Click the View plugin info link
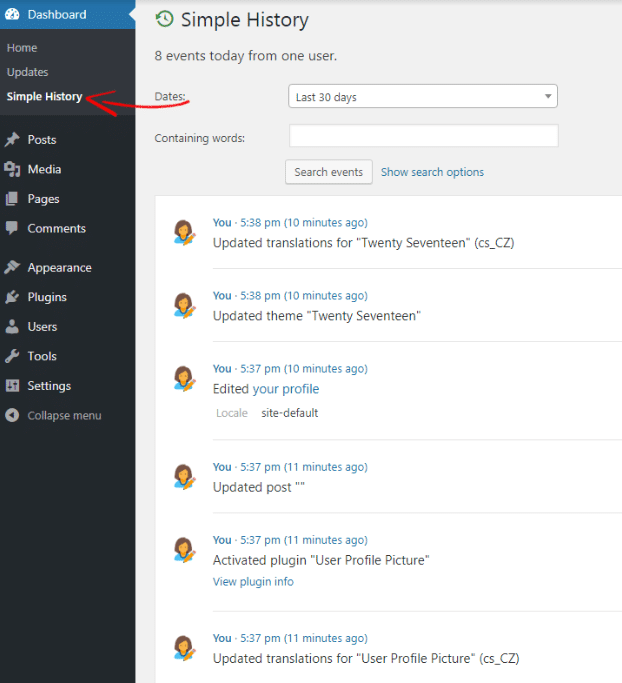Viewport: 622px width, 683px height. pos(253,581)
